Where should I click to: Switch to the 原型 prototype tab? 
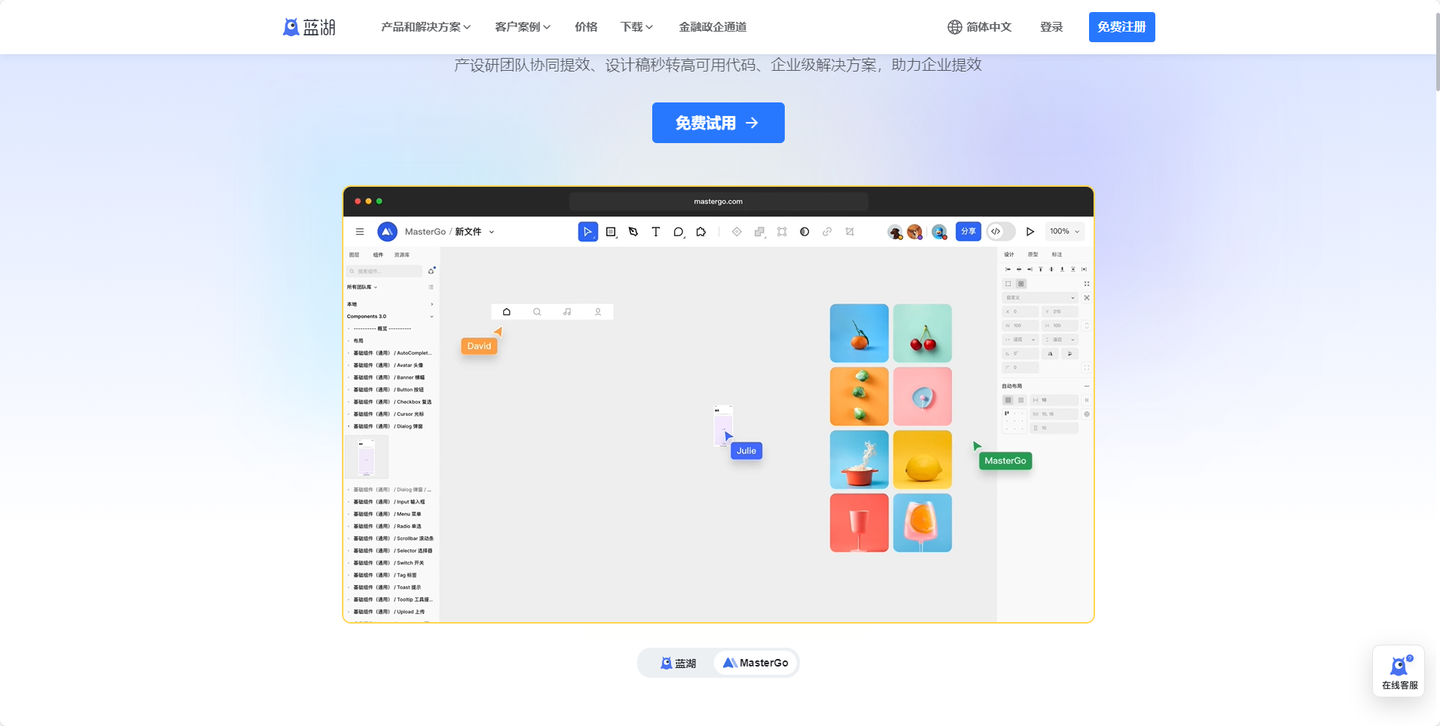(x=1033, y=255)
